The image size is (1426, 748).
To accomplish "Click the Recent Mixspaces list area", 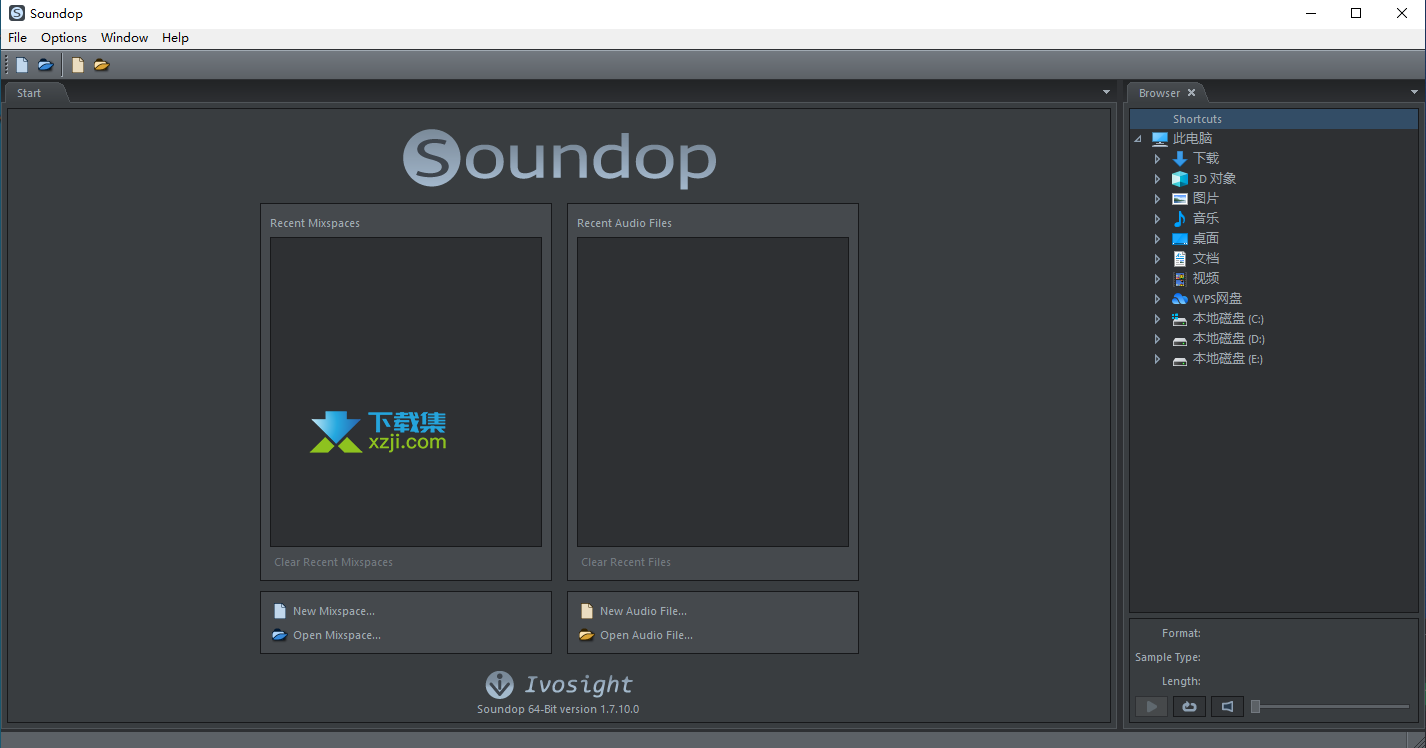I will 406,392.
